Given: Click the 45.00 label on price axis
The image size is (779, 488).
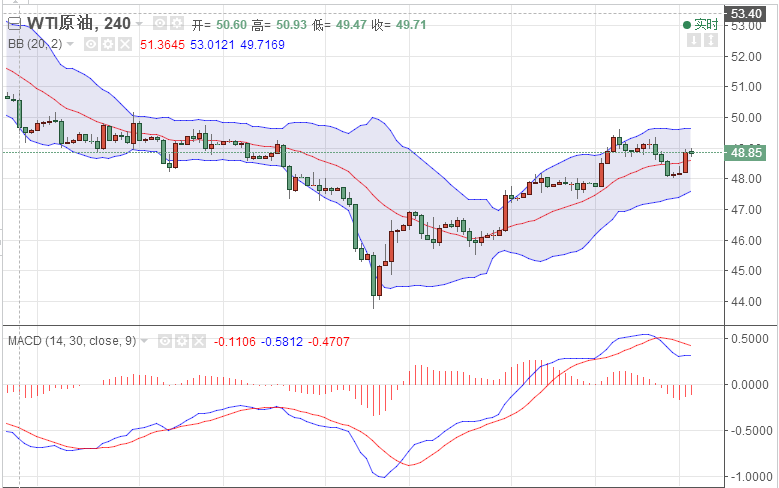Looking at the screenshot, I should coord(746,271).
